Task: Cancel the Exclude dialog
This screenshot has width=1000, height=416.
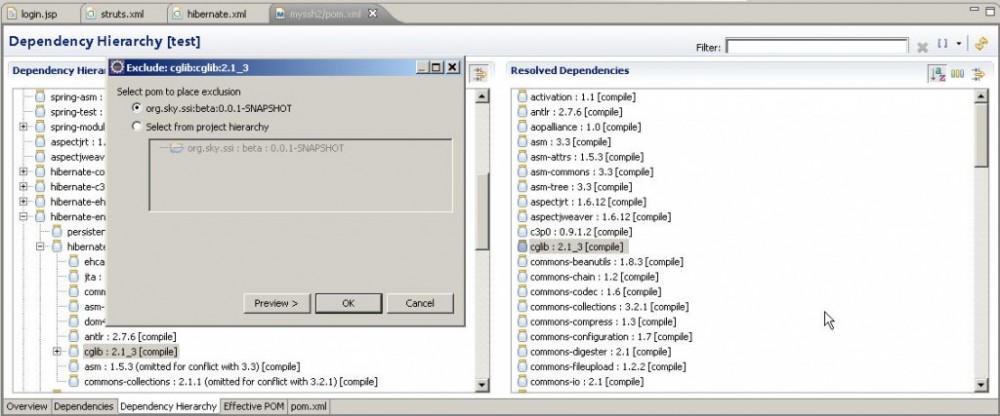Action: 420,303
